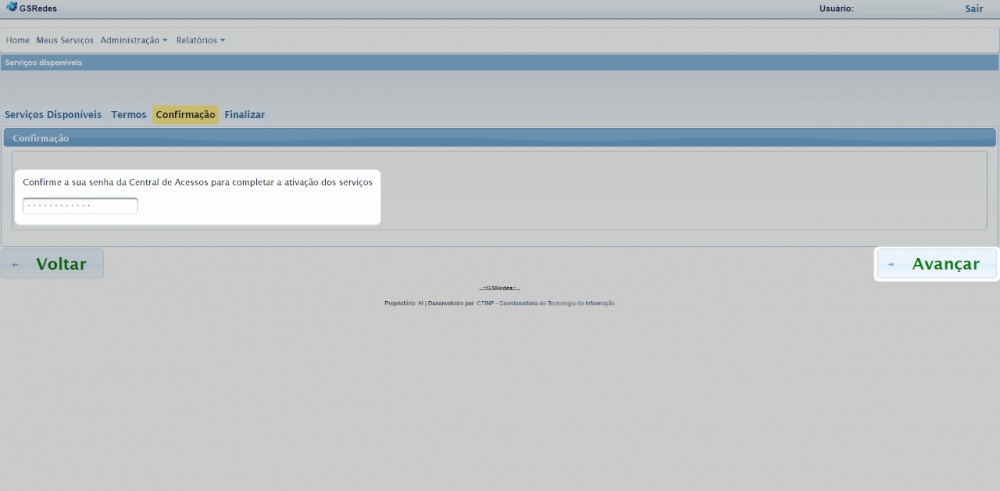1000x491 pixels.
Task: Expand the Administração dropdown menu
Action: coord(134,40)
